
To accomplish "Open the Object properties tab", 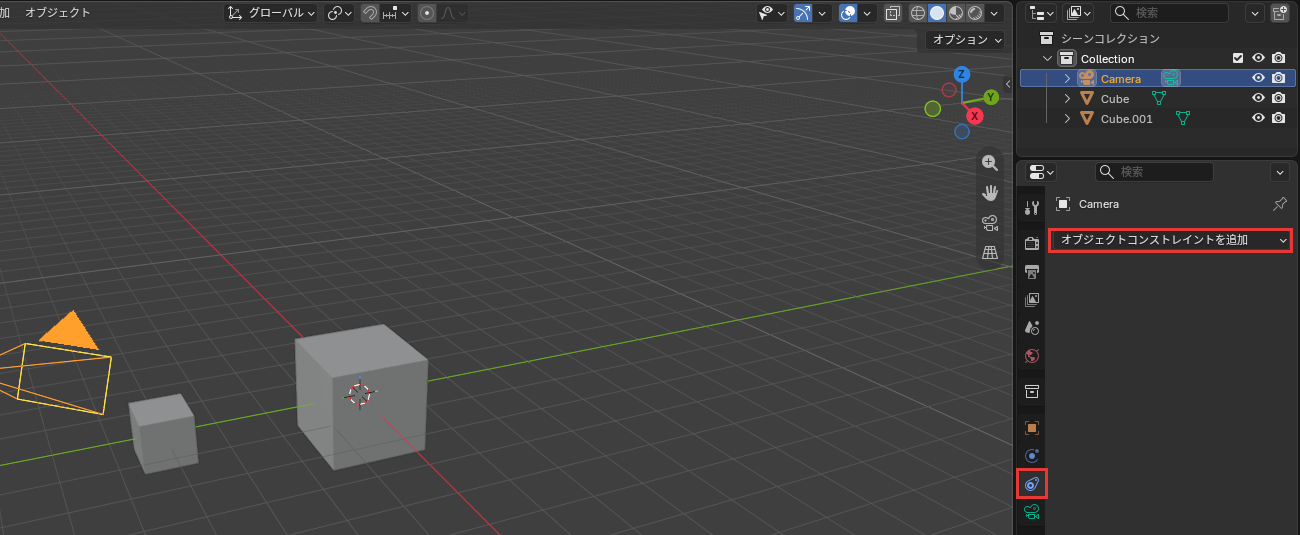I will click(x=1033, y=427).
